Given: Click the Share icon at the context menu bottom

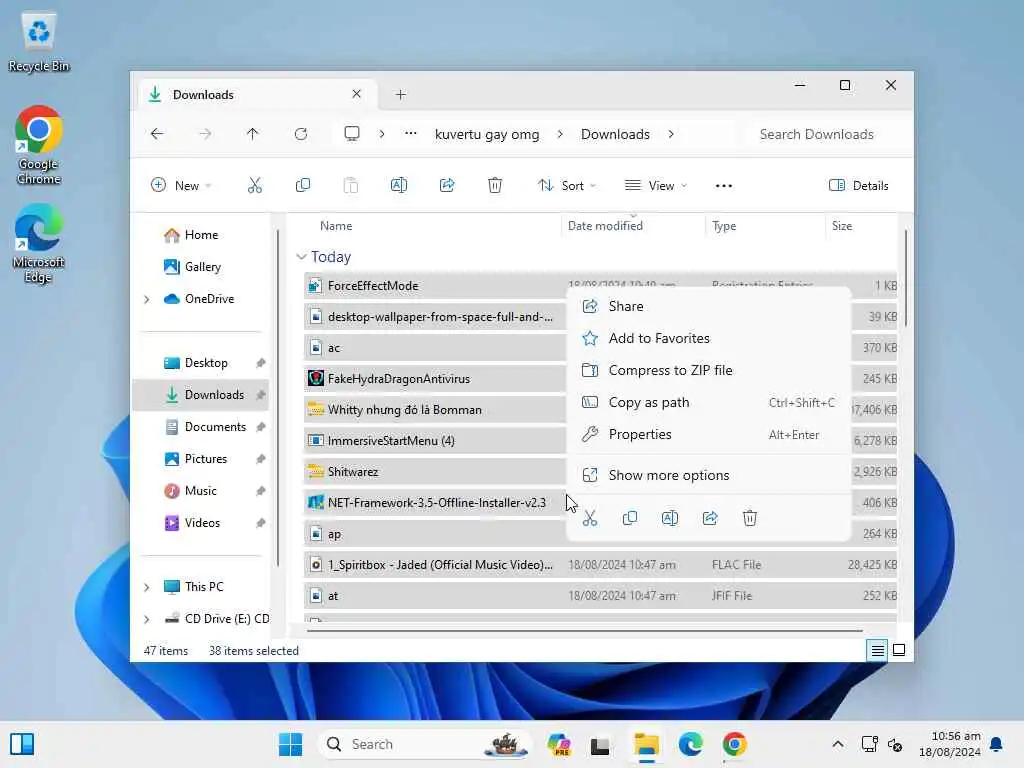Looking at the screenshot, I should [710, 519].
